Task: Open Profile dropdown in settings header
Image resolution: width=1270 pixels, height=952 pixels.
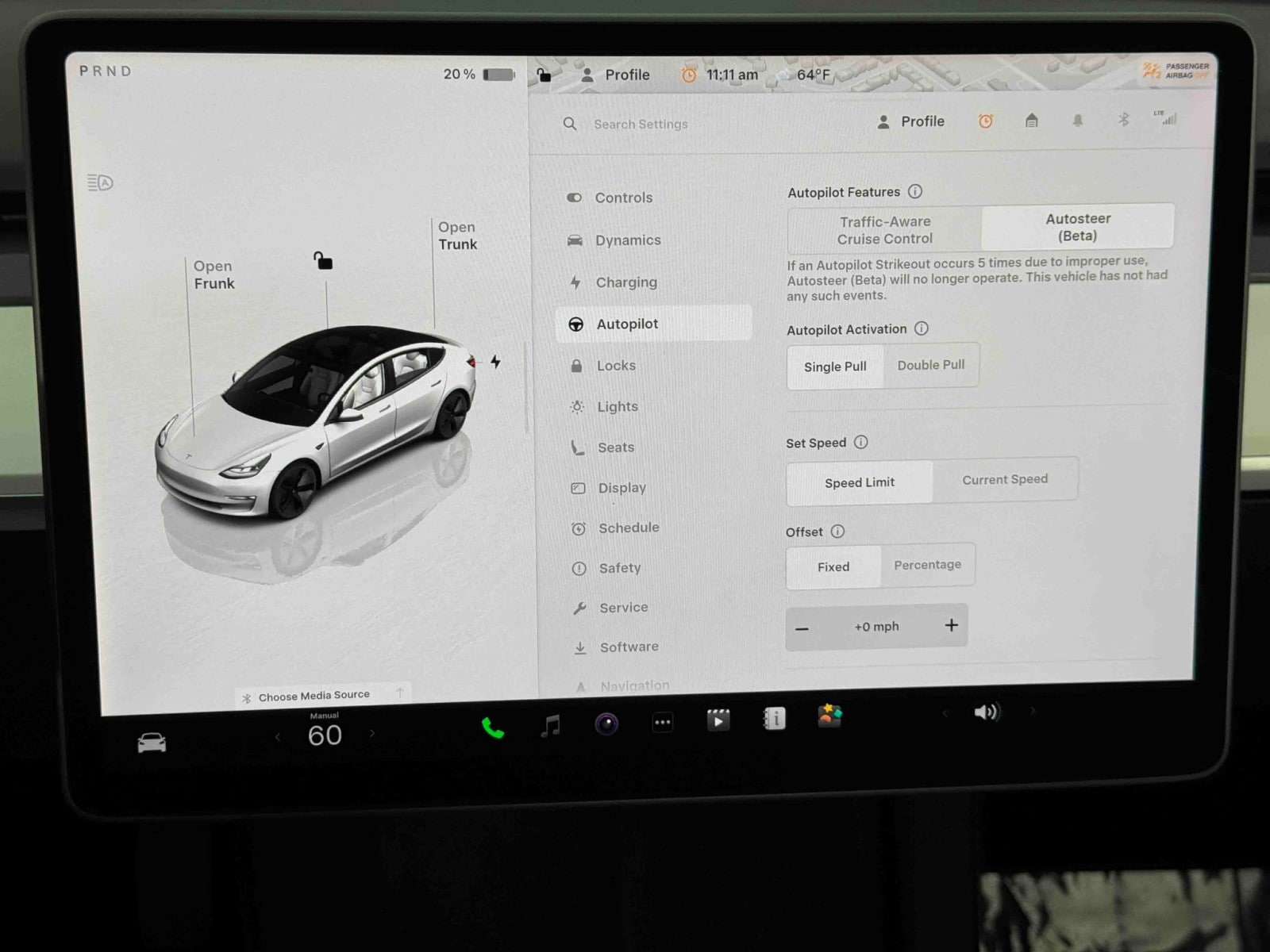Action: point(911,121)
